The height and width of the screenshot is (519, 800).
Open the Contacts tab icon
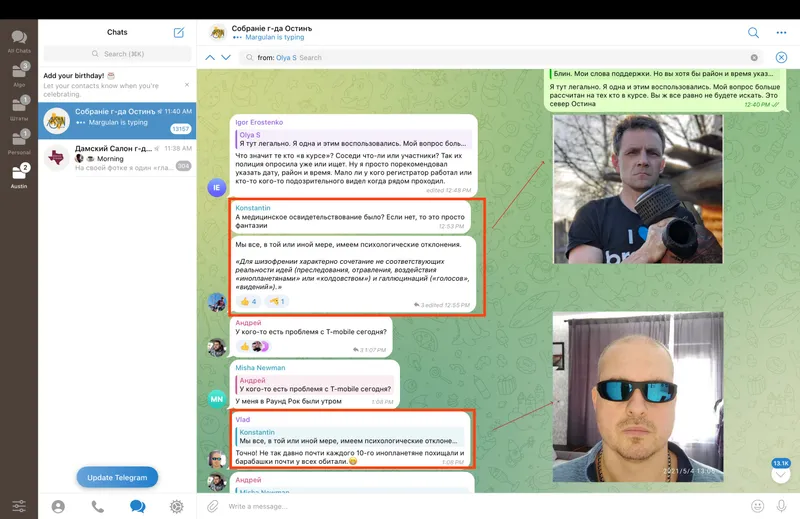[58, 506]
